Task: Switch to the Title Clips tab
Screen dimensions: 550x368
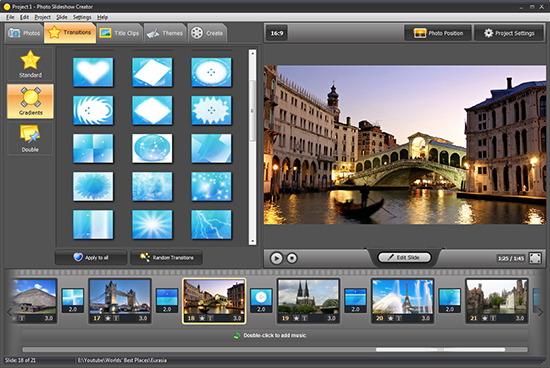Action: pos(120,33)
